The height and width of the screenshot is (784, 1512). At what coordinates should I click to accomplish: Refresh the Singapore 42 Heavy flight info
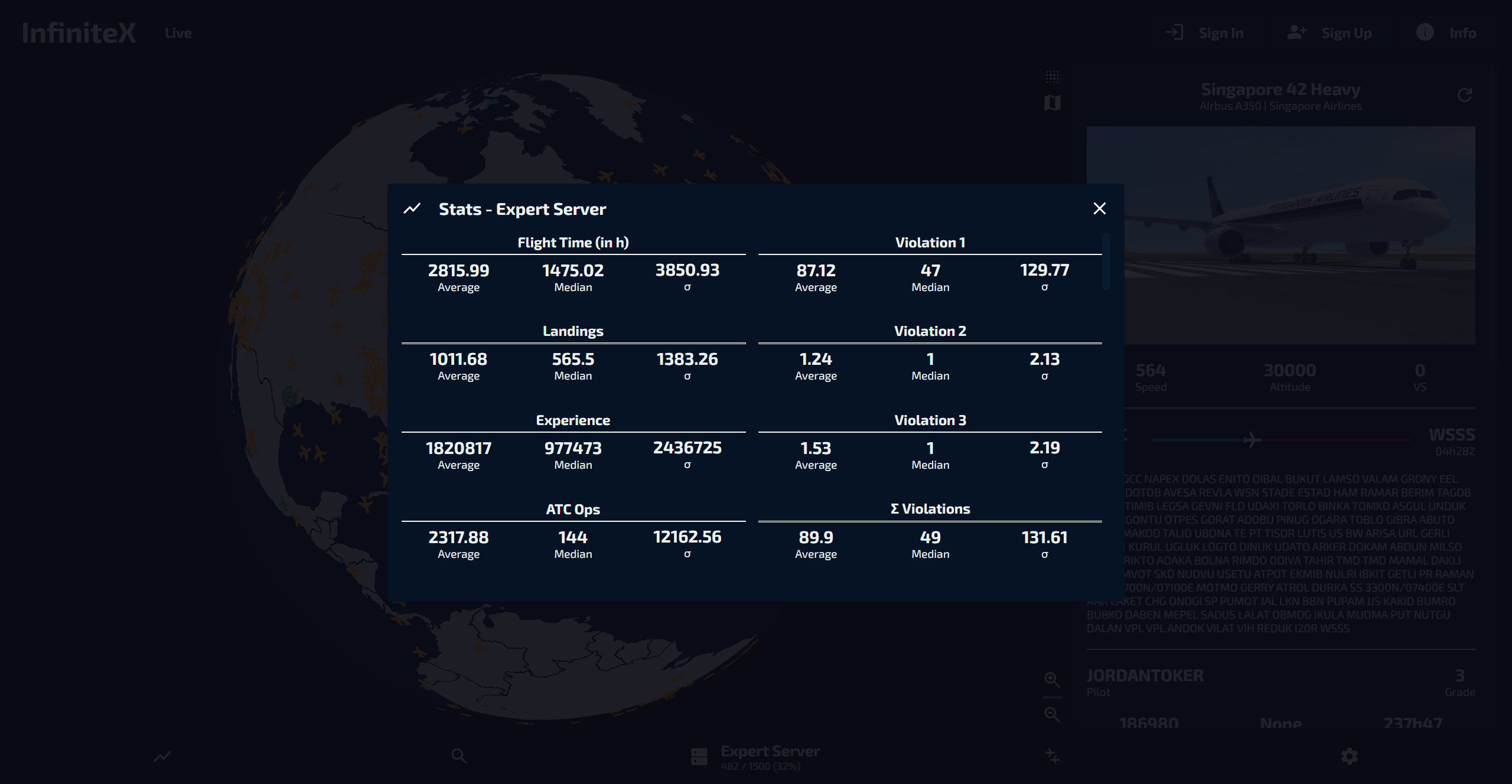point(1465,95)
